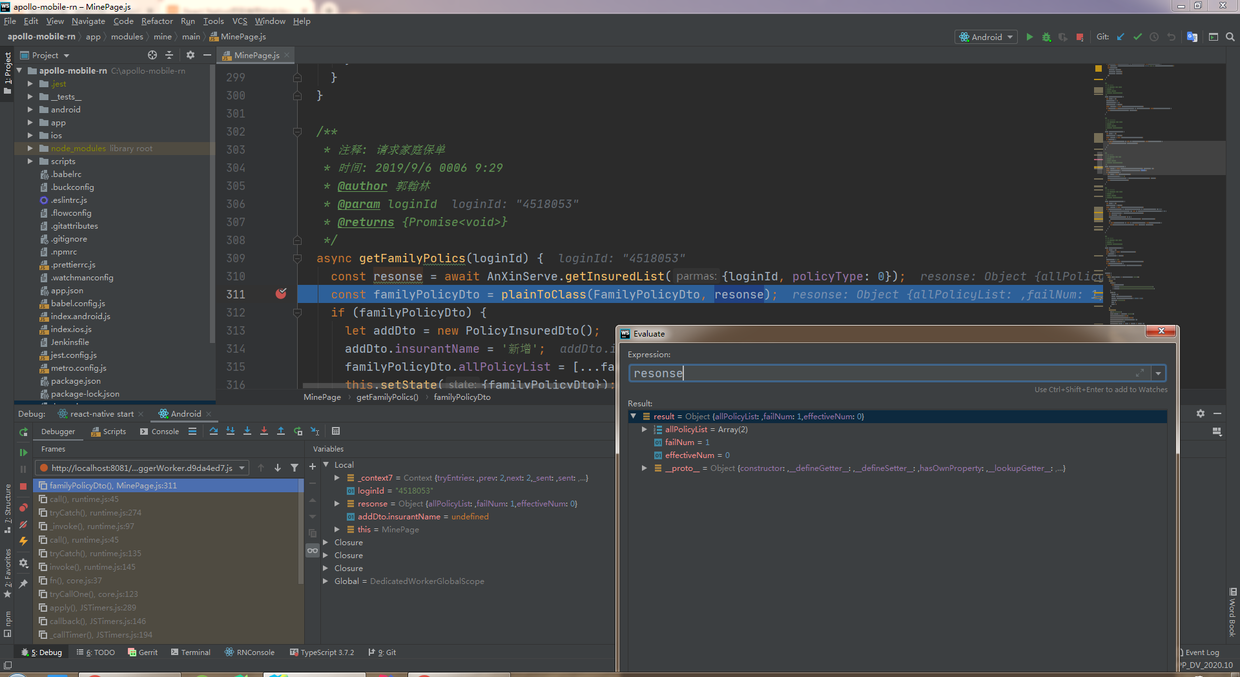Switch to the Scripts debugger tab
This screenshot has width=1240, height=677.
pos(108,432)
